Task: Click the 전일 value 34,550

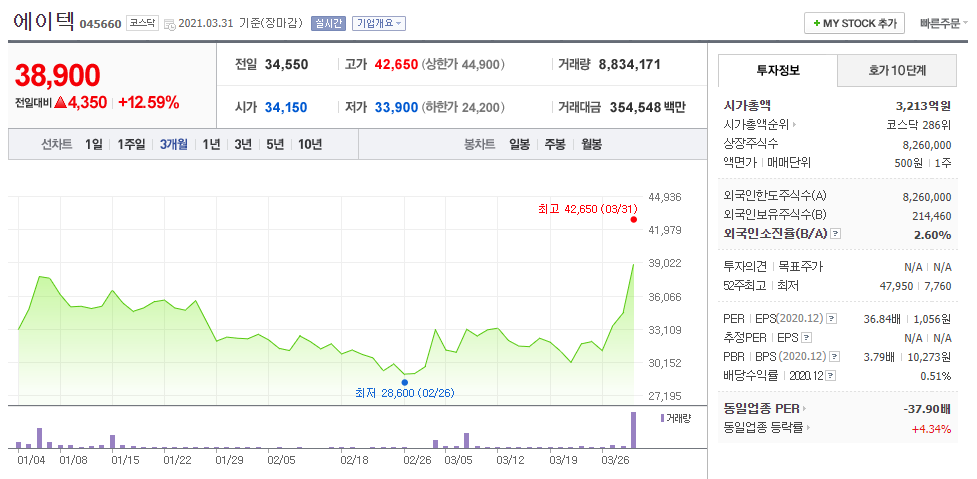Action: (287, 64)
